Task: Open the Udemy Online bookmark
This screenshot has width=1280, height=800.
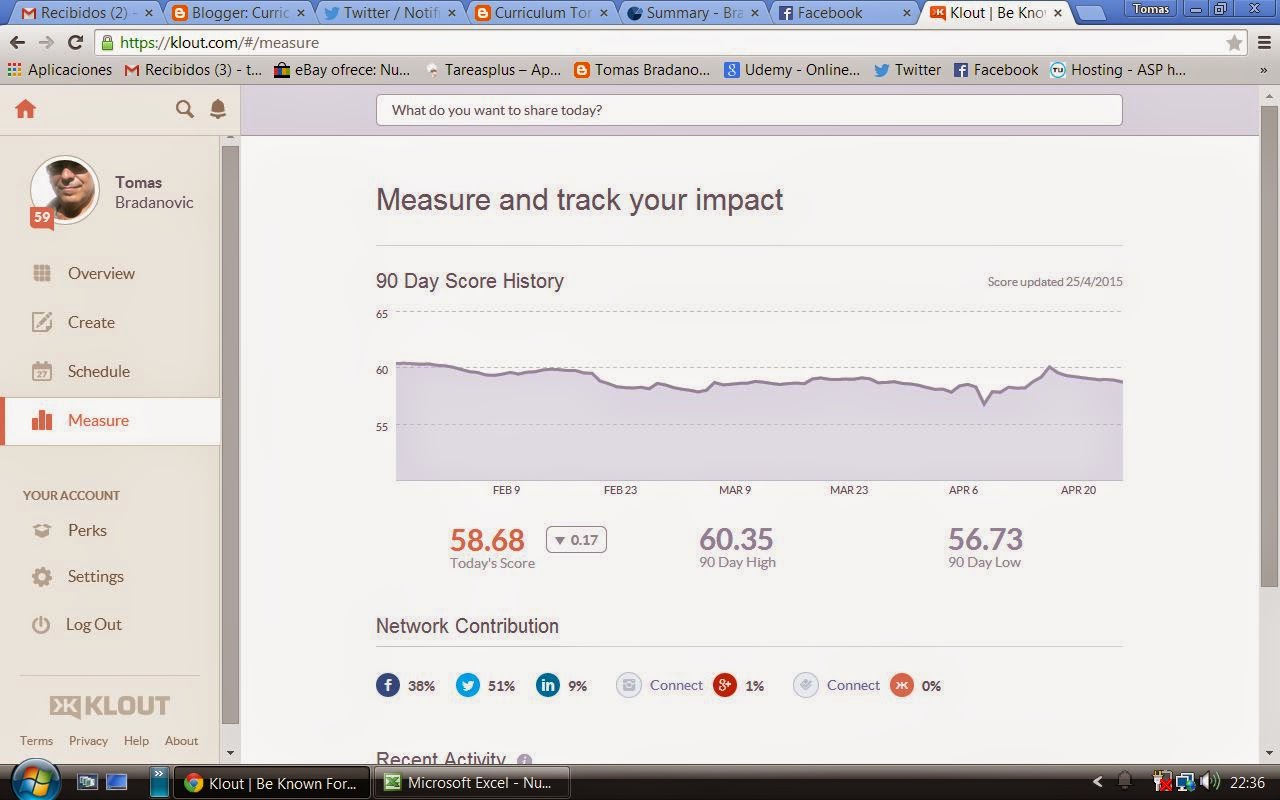Action: coord(793,70)
